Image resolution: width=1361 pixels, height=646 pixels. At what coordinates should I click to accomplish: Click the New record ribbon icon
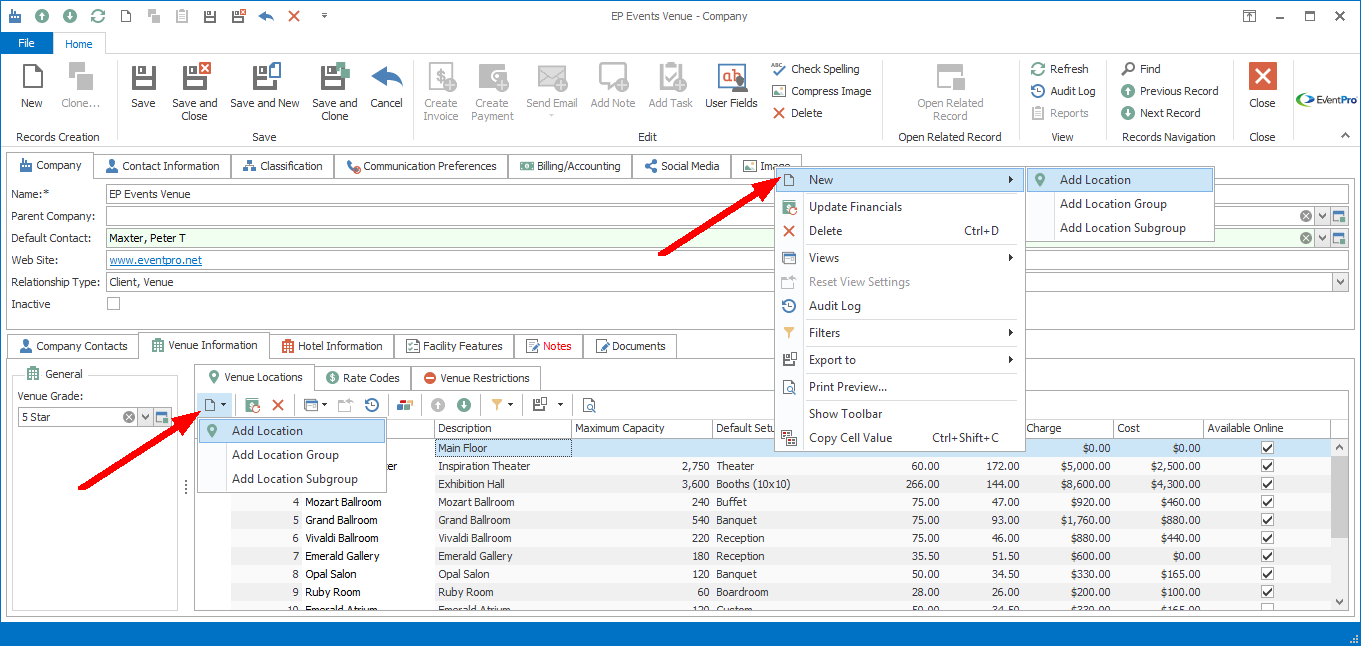pos(32,86)
